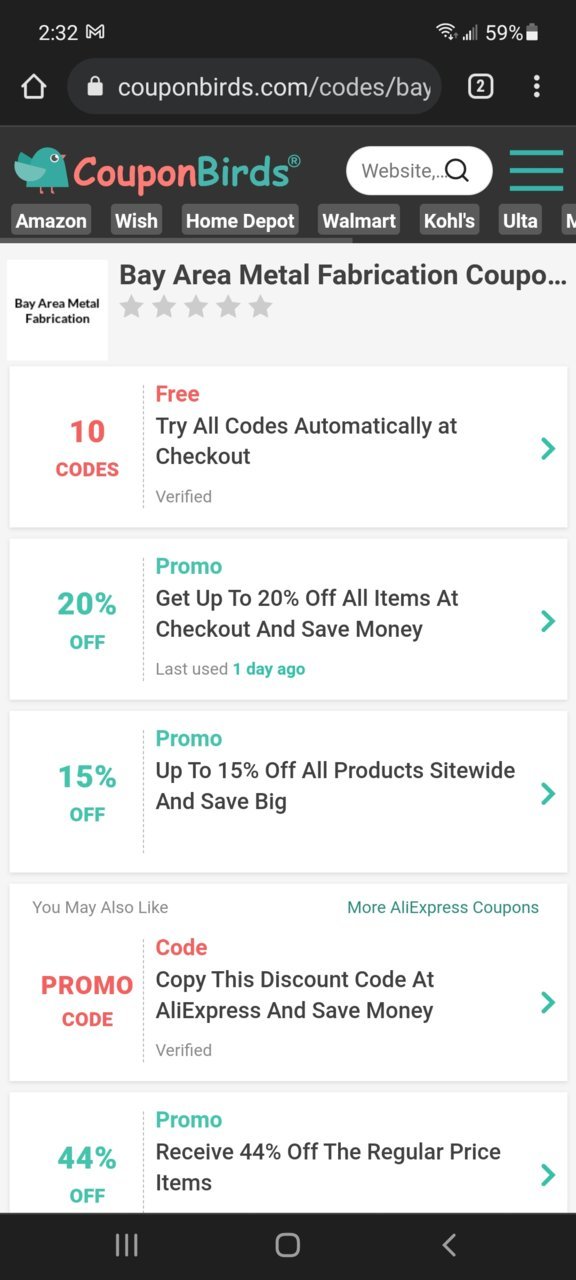Viewport: 576px width, 1280px height.
Task: Open the browser three-dot menu
Action: [x=537, y=87]
